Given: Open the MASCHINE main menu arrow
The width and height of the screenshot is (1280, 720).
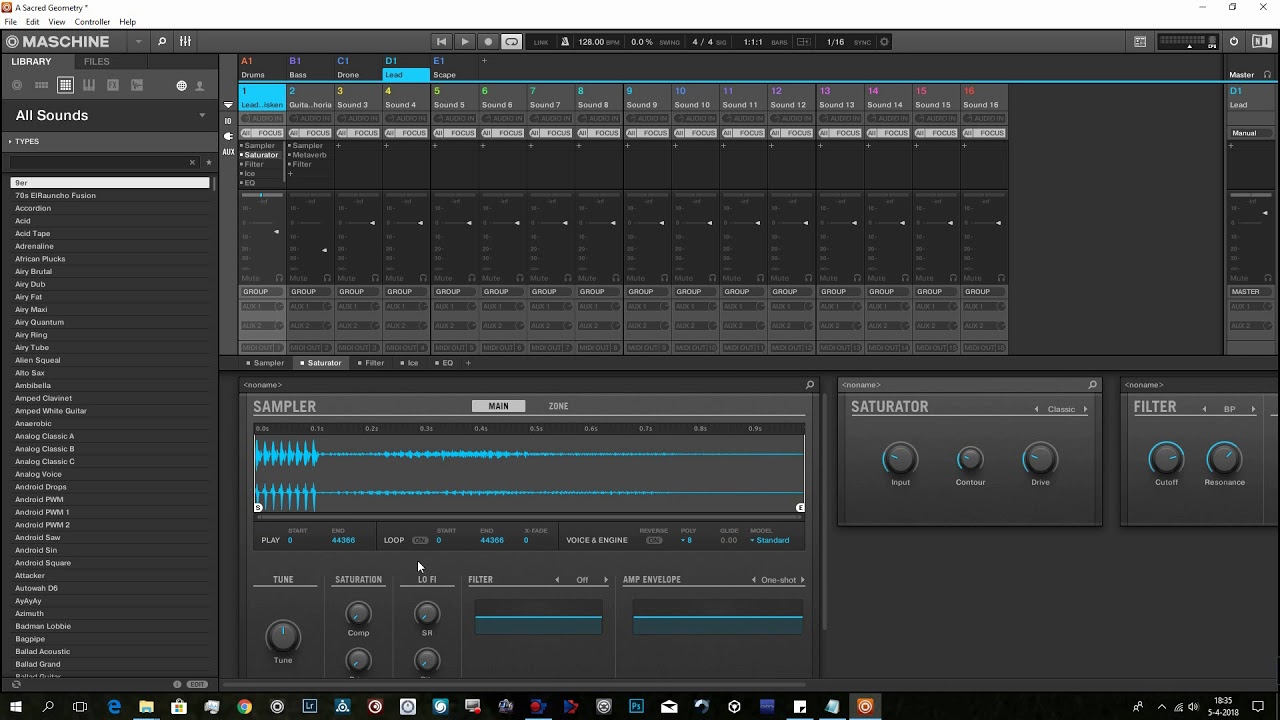Looking at the screenshot, I should click(138, 42).
